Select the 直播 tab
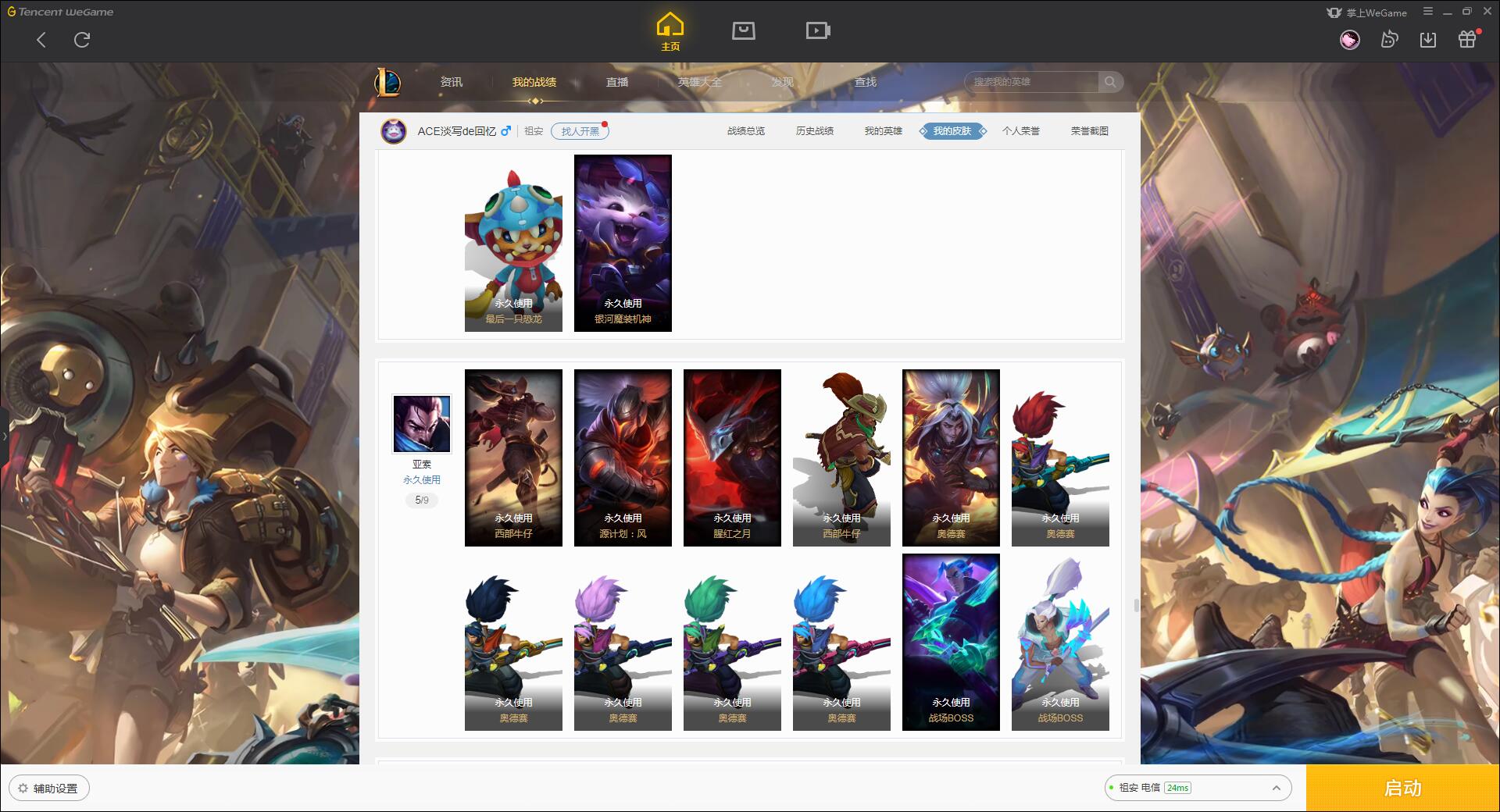 click(x=617, y=82)
